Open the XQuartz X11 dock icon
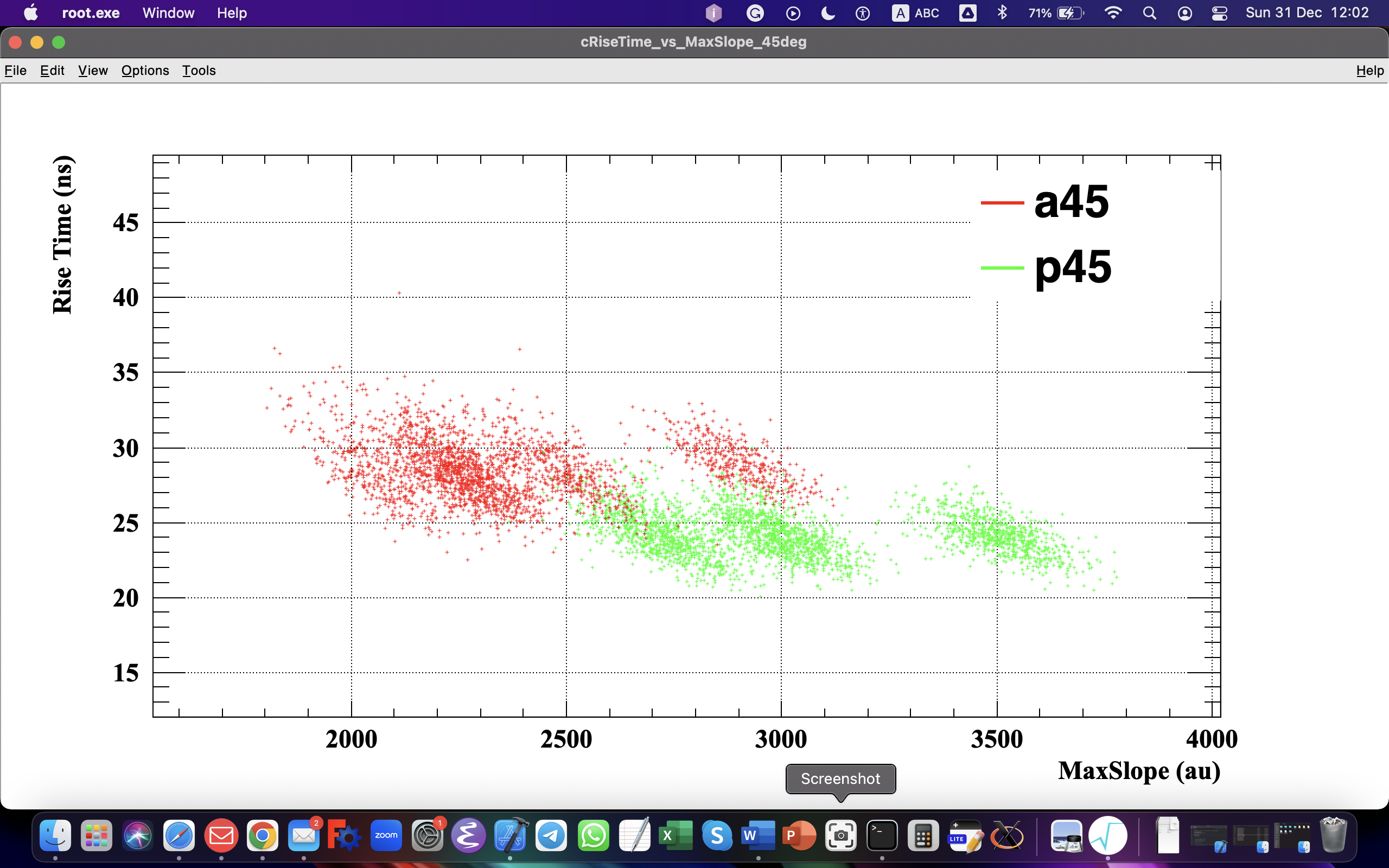The width and height of the screenshot is (1389, 868). pyautogui.click(x=1006, y=835)
